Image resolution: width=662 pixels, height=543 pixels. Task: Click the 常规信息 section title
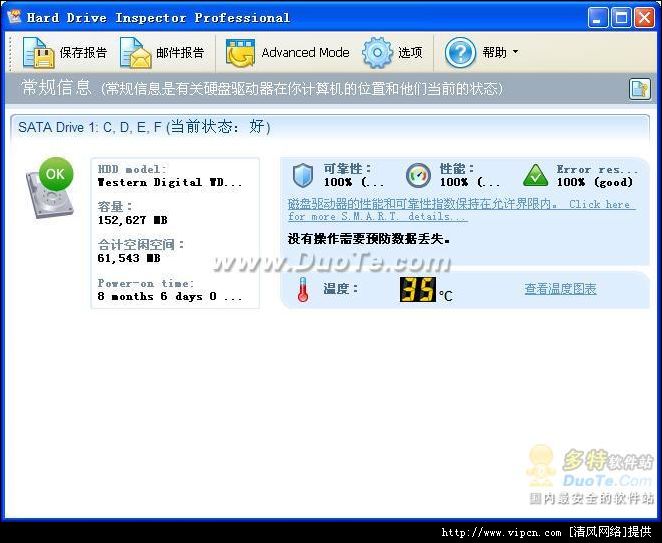point(56,88)
